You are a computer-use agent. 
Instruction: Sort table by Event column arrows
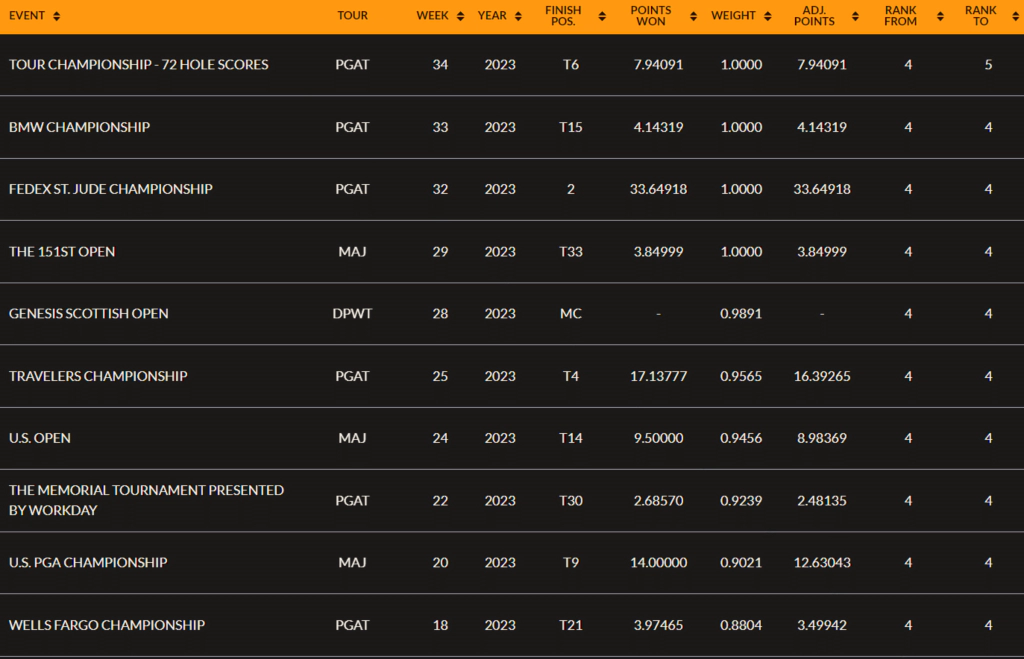(x=57, y=16)
